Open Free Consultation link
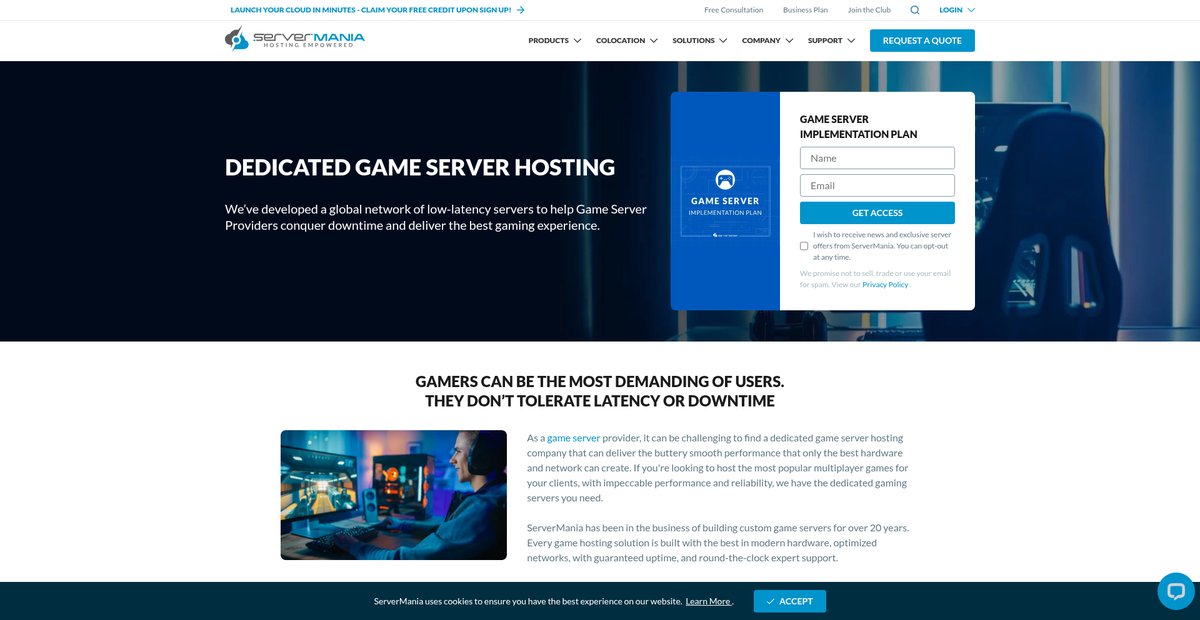The height and width of the screenshot is (620, 1200). click(734, 10)
